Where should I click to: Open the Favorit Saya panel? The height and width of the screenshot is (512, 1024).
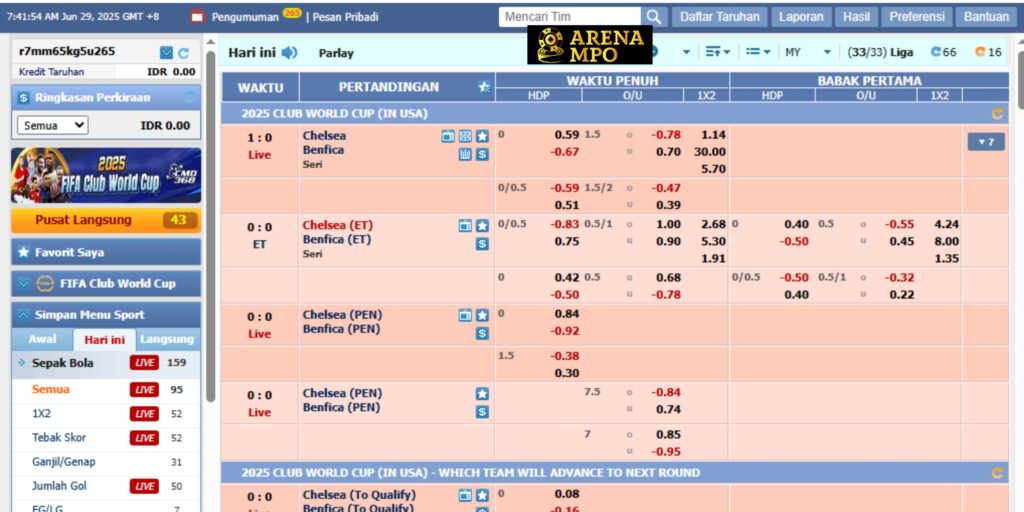[106, 252]
